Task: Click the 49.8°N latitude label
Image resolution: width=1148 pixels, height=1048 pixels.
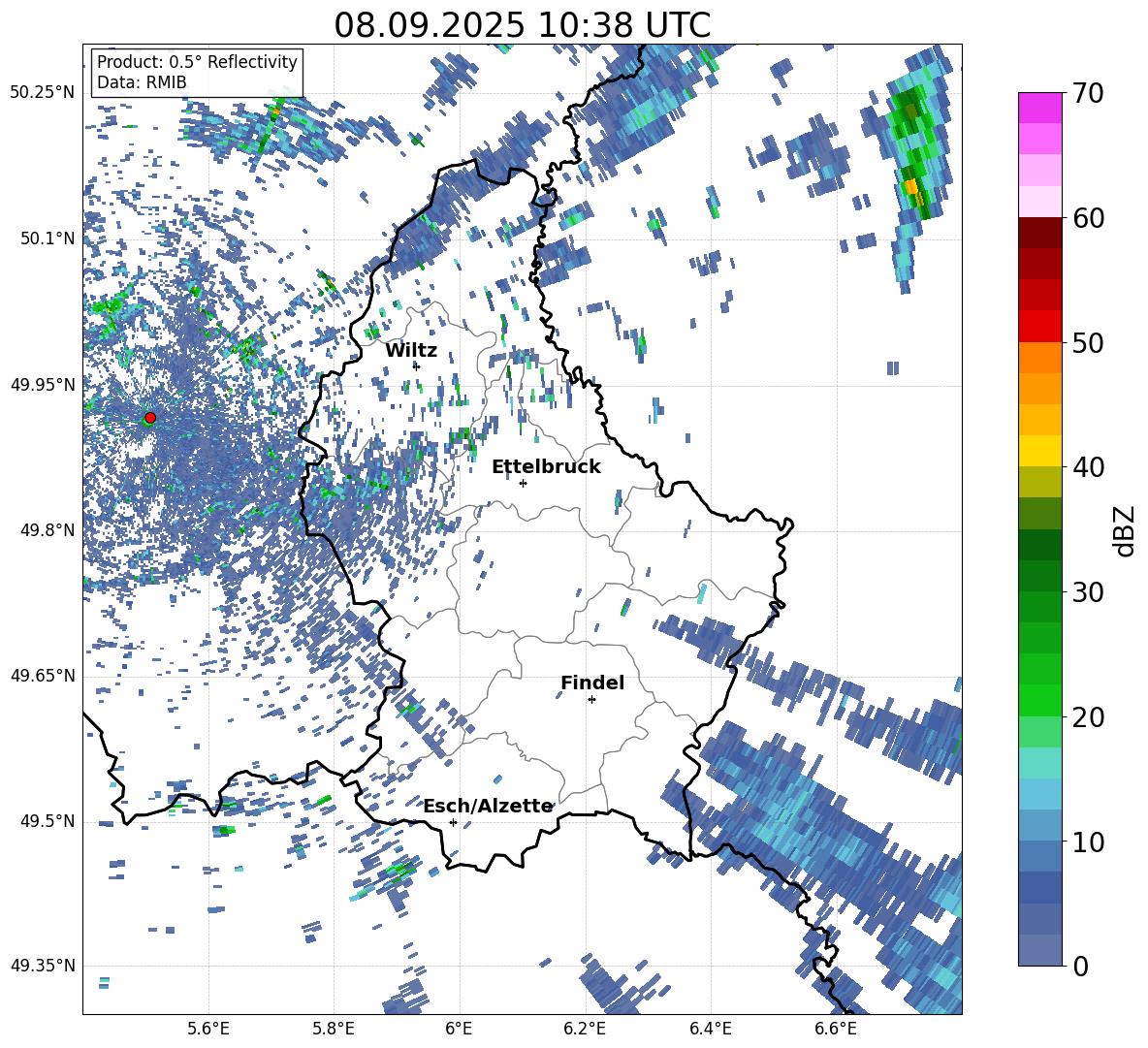Action: point(47,530)
